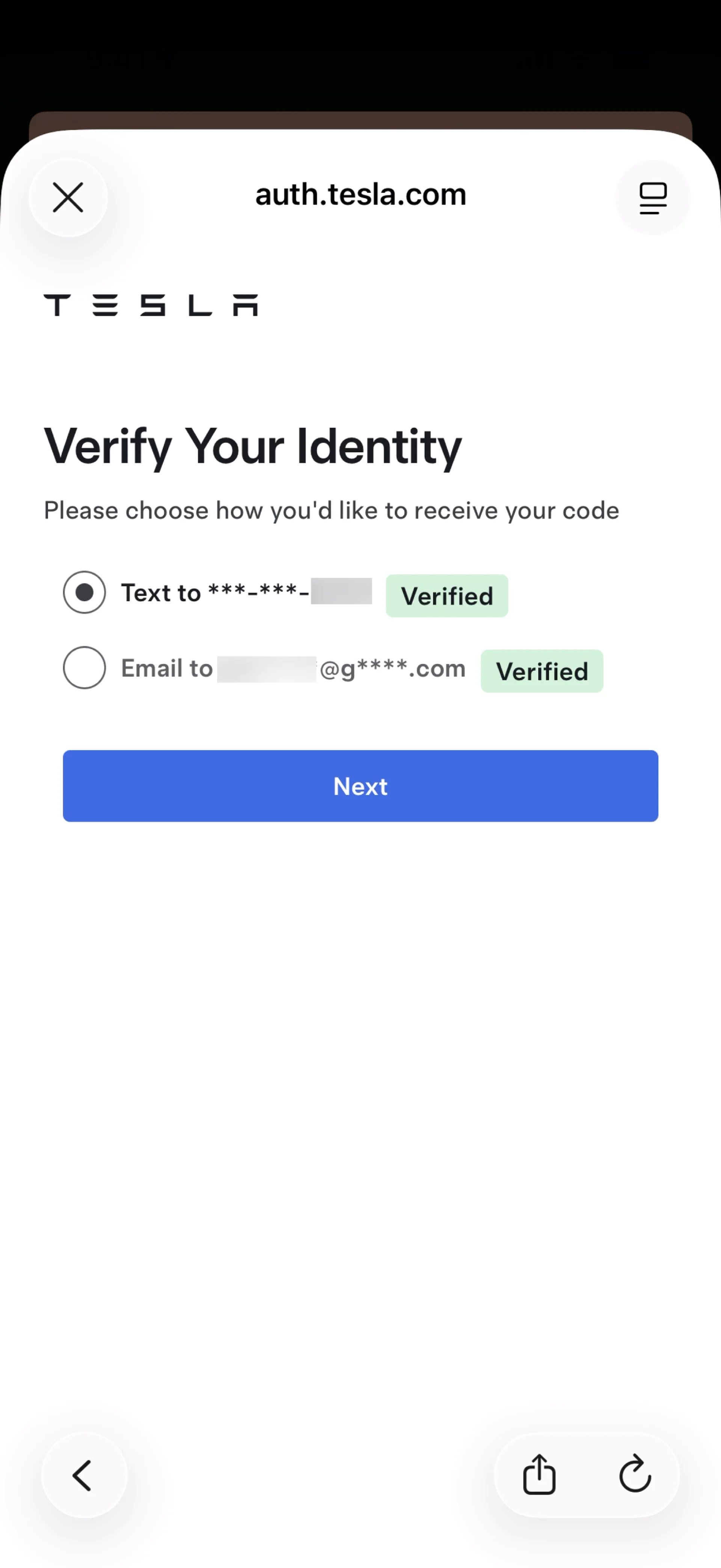
Task: Tap the back arrow icon
Action: click(83, 1475)
